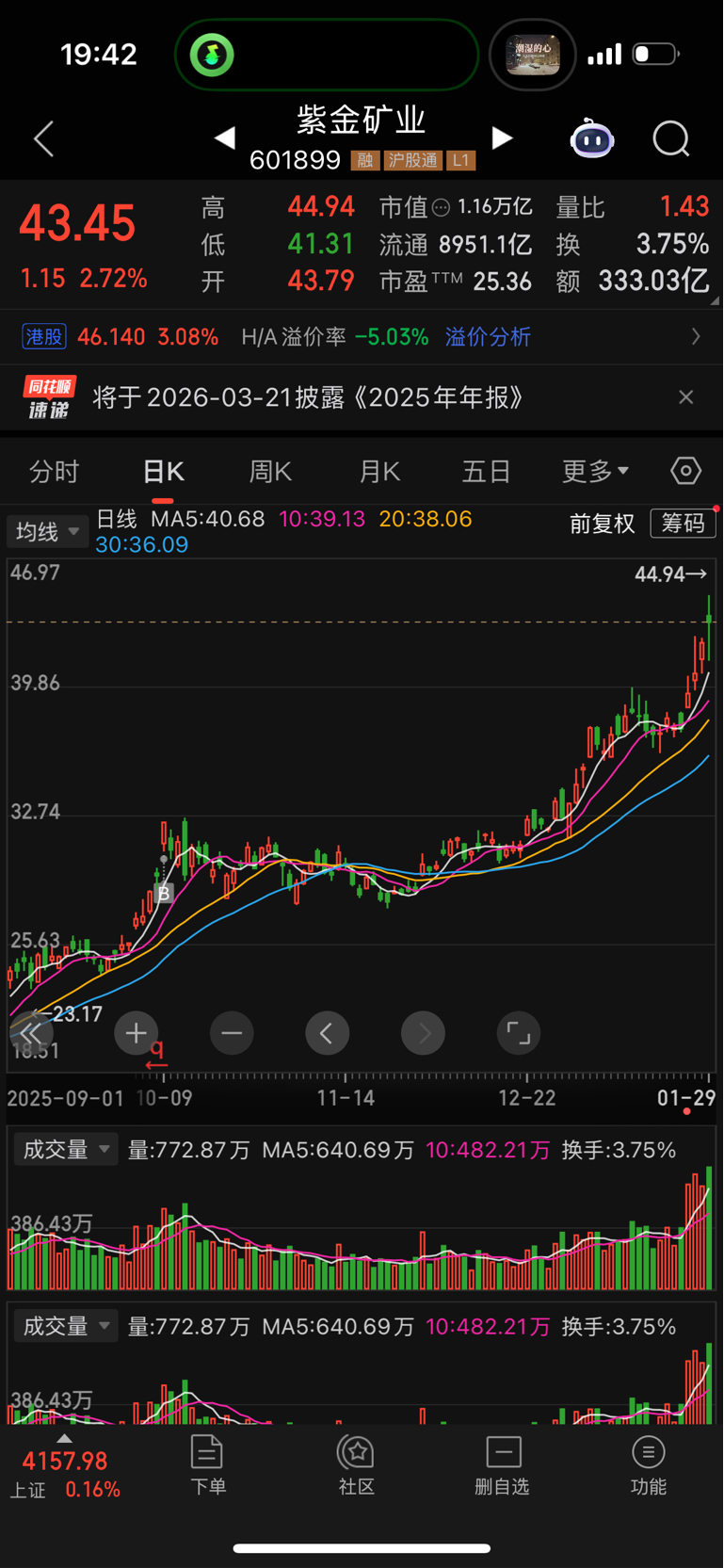The image size is (724, 1568).
Task: Tap the MA5:40.68 indicator value
Action: pyautogui.click(x=208, y=519)
